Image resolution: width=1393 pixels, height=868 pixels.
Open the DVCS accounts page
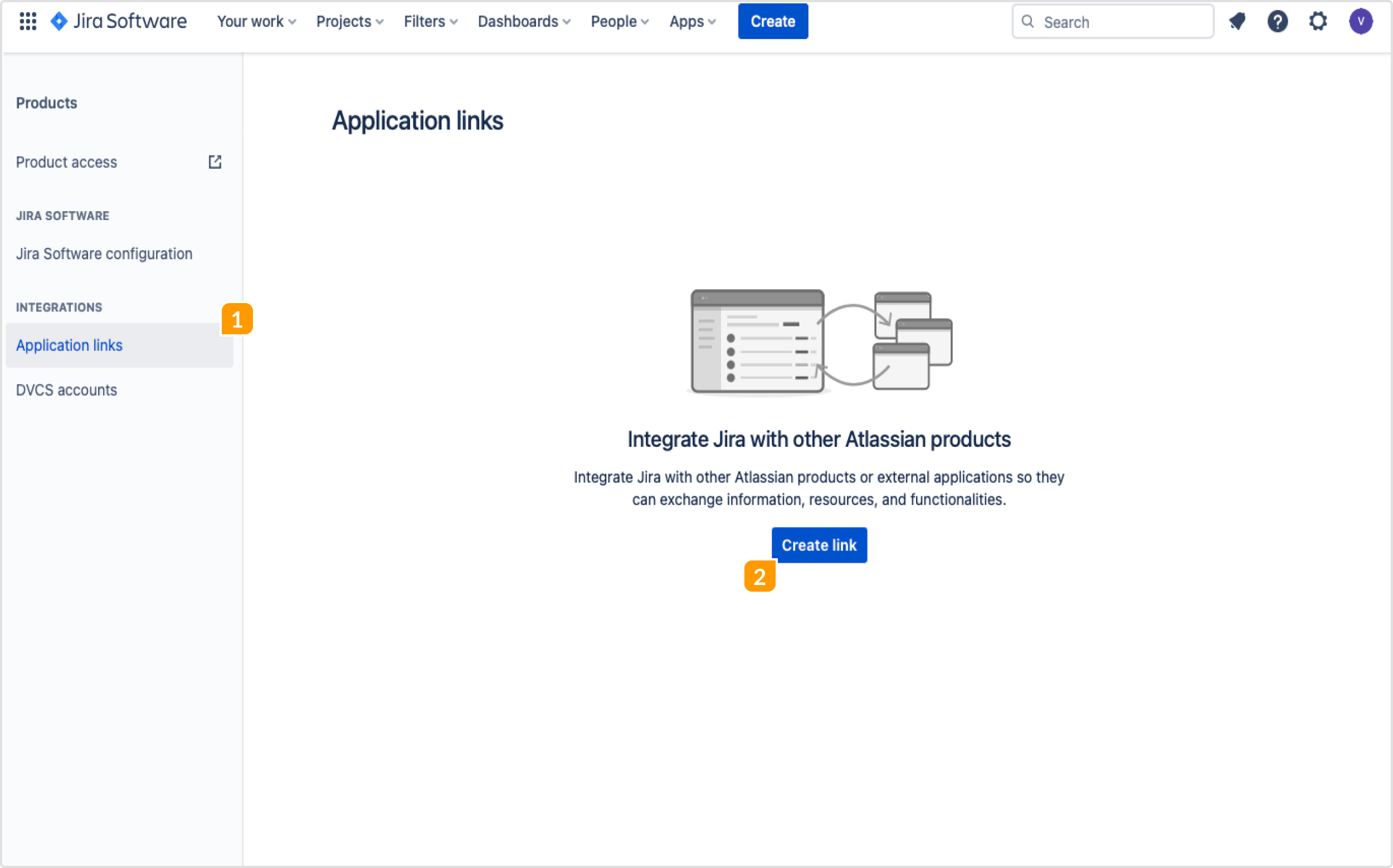coord(66,390)
